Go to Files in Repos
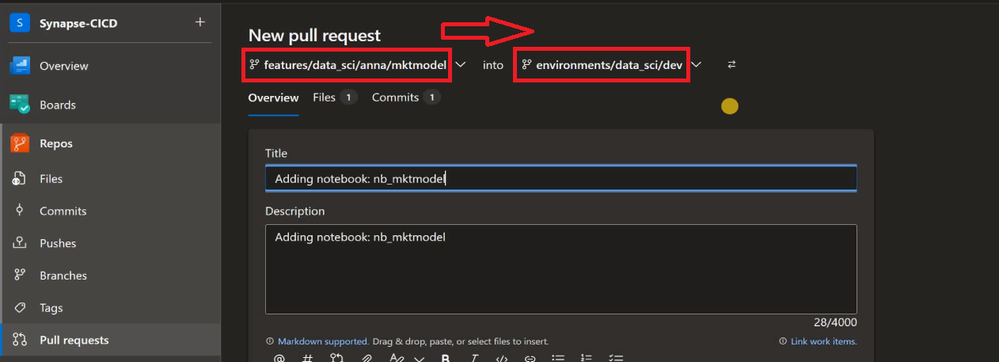The width and height of the screenshot is (999, 362). [51, 179]
